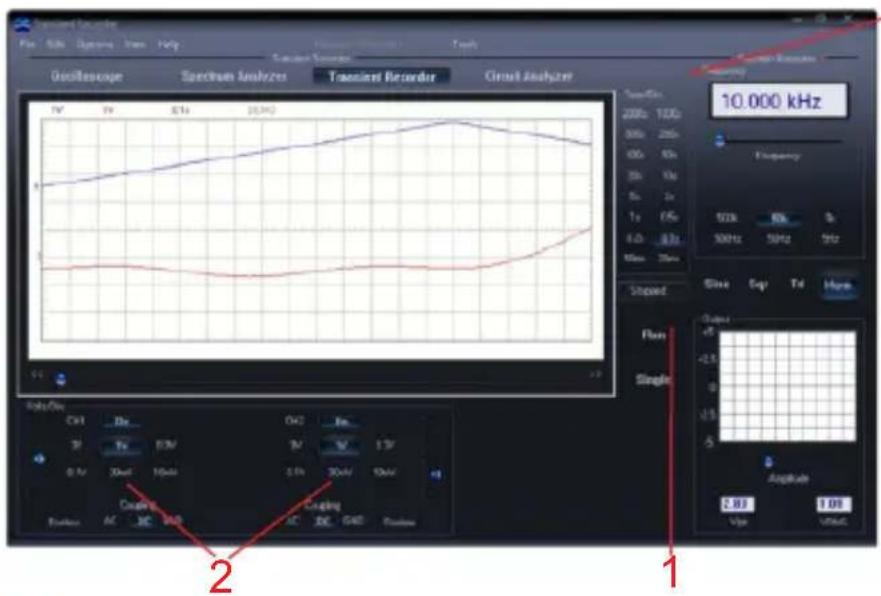881x596 pixels.
Task: Click the highlighted More waveforms button
Action: pos(837,285)
